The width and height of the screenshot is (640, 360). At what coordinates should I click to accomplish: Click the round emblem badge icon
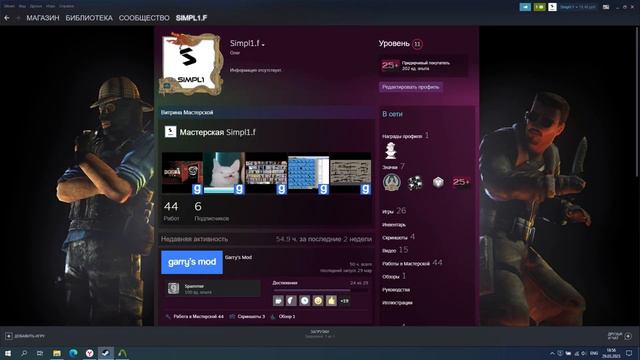coord(392,182)
